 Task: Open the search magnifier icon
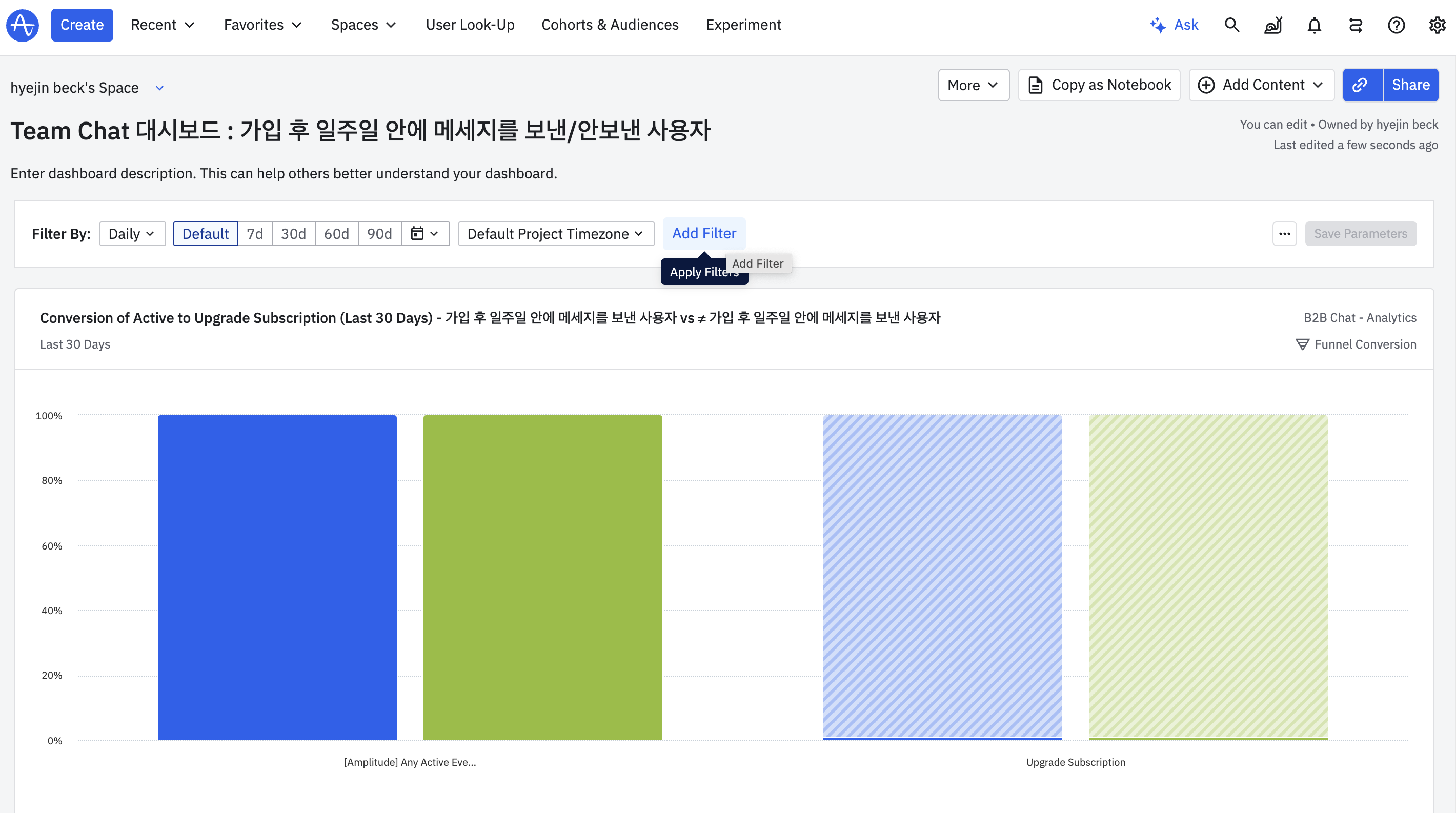click(x=1231, y=25)
